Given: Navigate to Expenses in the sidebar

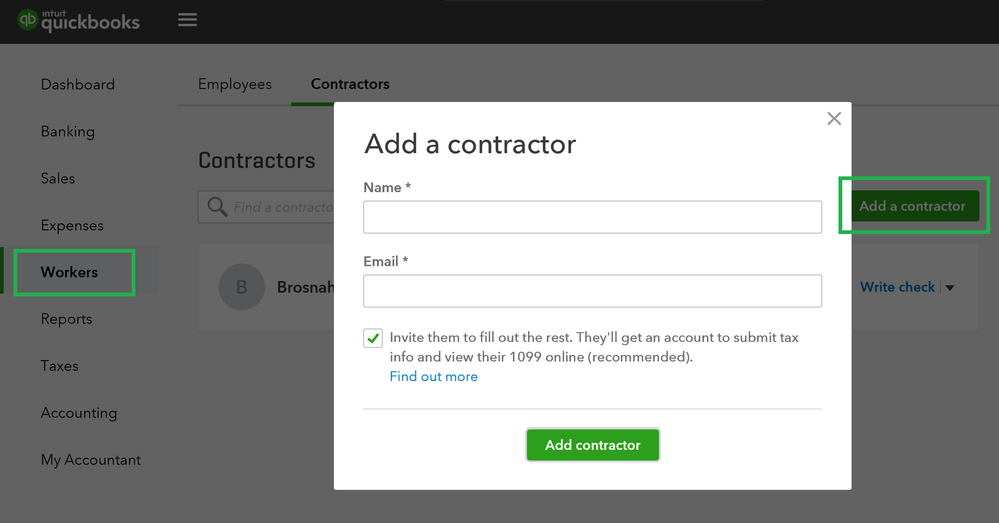Looking at the screenshot, I should (72, 226).
